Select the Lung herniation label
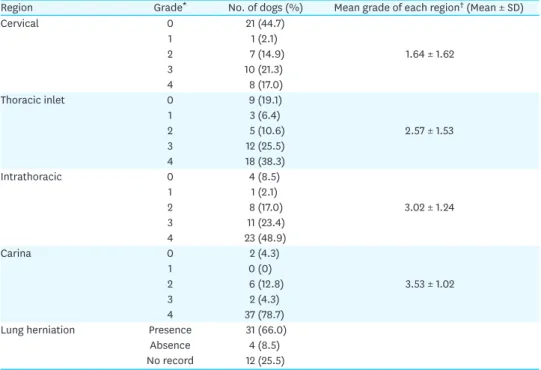Image resolution: width=541 pixels, height=370 pixels. 38,330
